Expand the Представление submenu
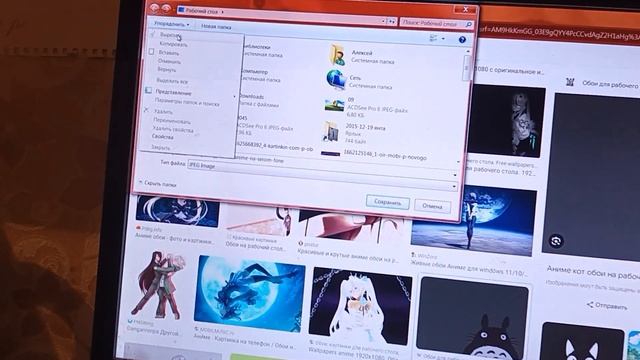The width and height of the screenshot is (640, 360). (173, 93)
